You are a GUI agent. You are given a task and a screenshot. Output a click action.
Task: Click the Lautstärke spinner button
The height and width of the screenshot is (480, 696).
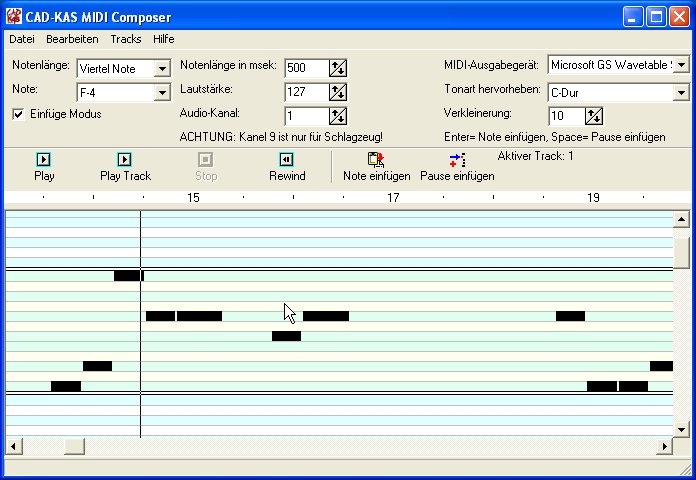(x=338, y=92)
